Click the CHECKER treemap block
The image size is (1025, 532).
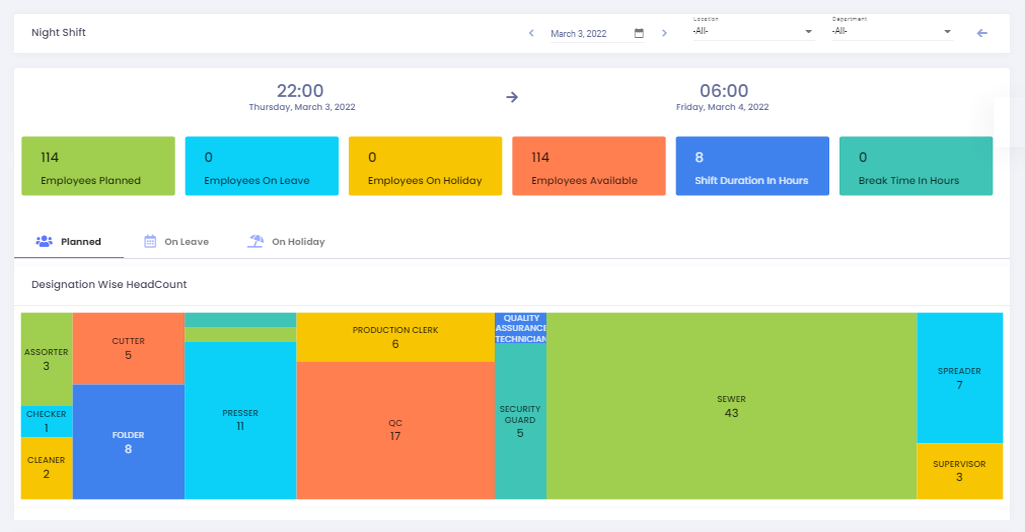point(46,422)
